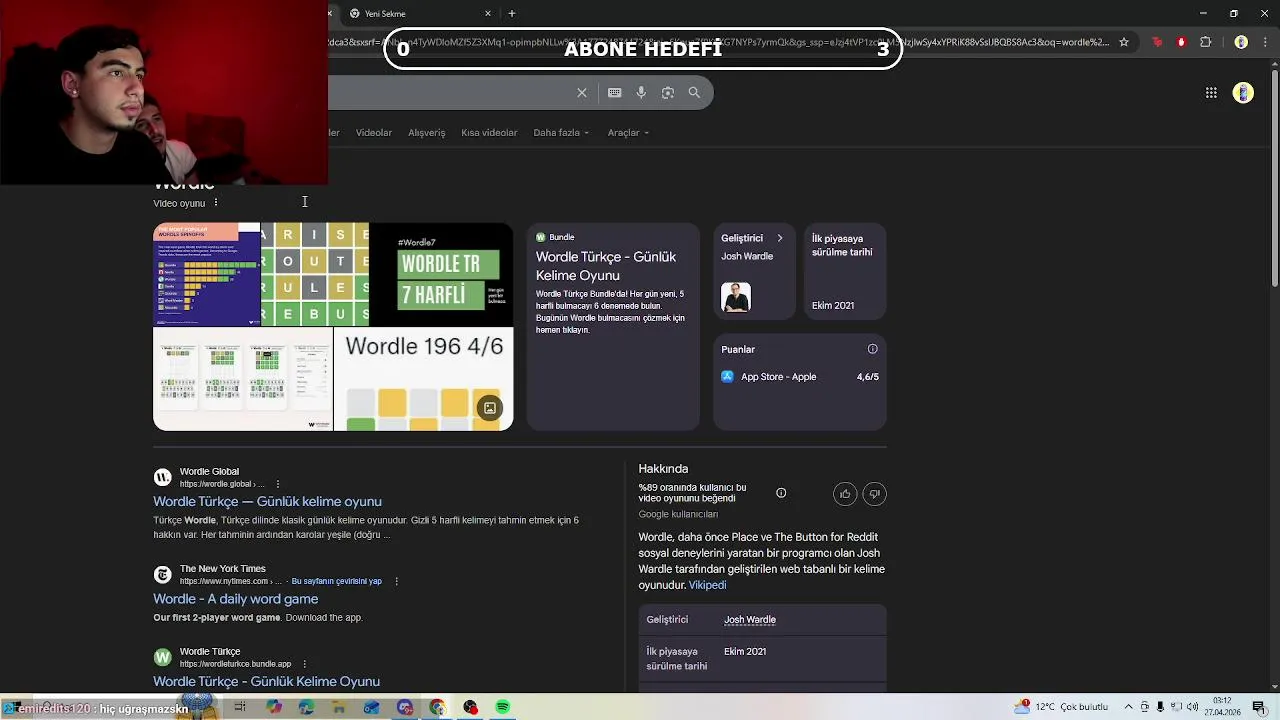The width and height of the screenshot is (1280, 720).
Task: Click İlk piyasaya sürülme tarihi card
Action: coord(845,271)
